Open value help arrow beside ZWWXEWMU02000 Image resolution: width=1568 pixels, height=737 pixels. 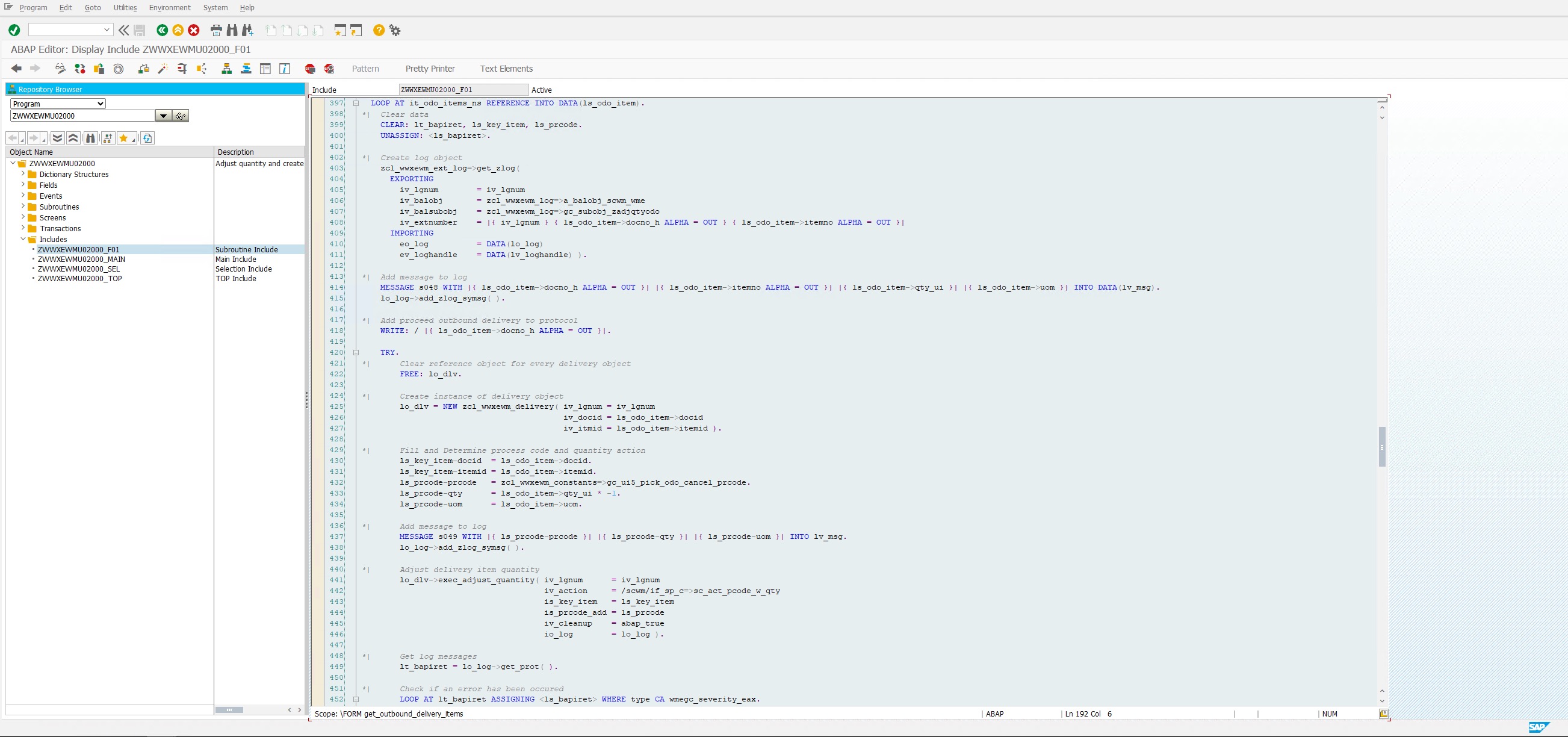click(x=163, y=116)
